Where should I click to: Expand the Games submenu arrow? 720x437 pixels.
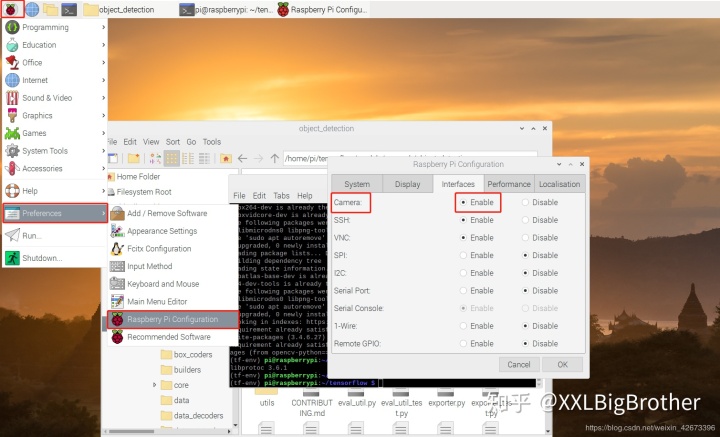(104, 133)
